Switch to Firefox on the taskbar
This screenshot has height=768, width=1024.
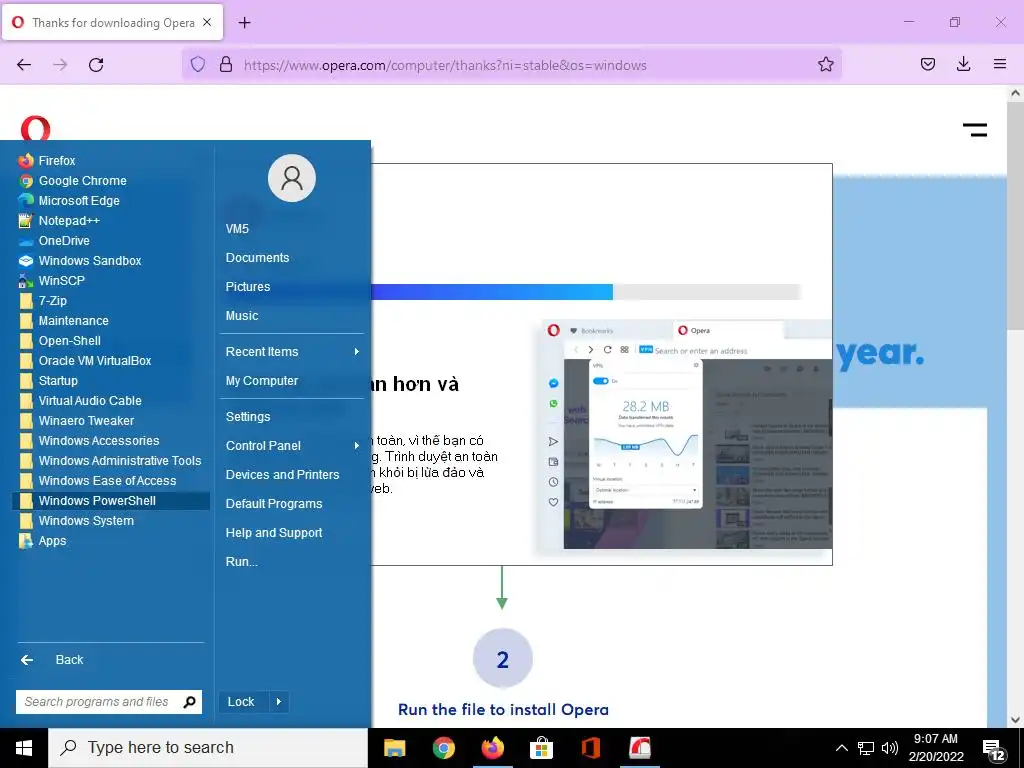click(x=492, y=748)
